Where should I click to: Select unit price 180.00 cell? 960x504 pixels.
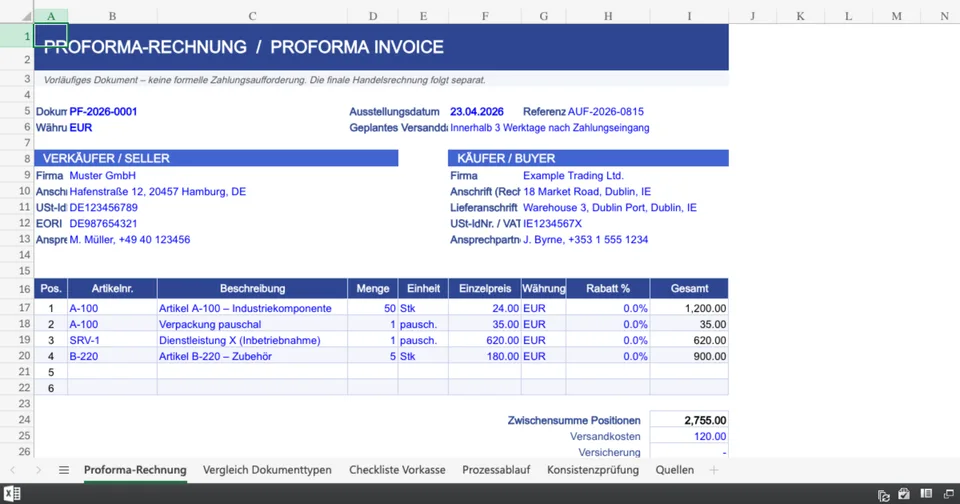click(485, 356)
